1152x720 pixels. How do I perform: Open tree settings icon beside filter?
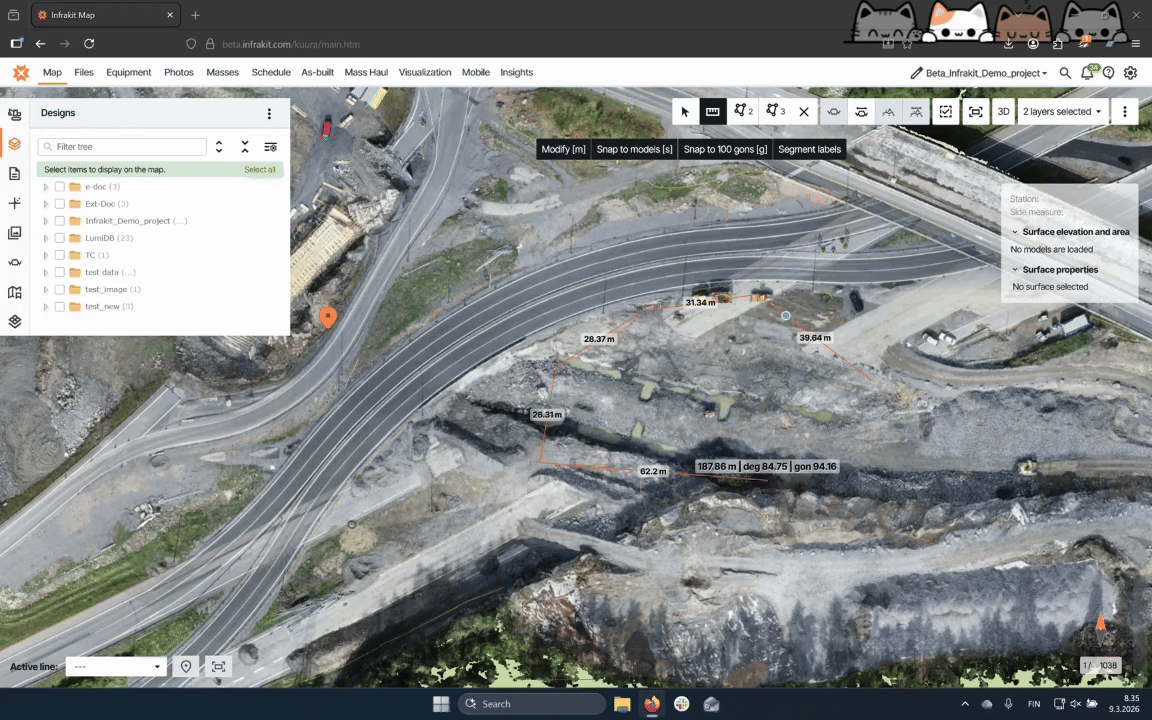(x=270, y=147)
